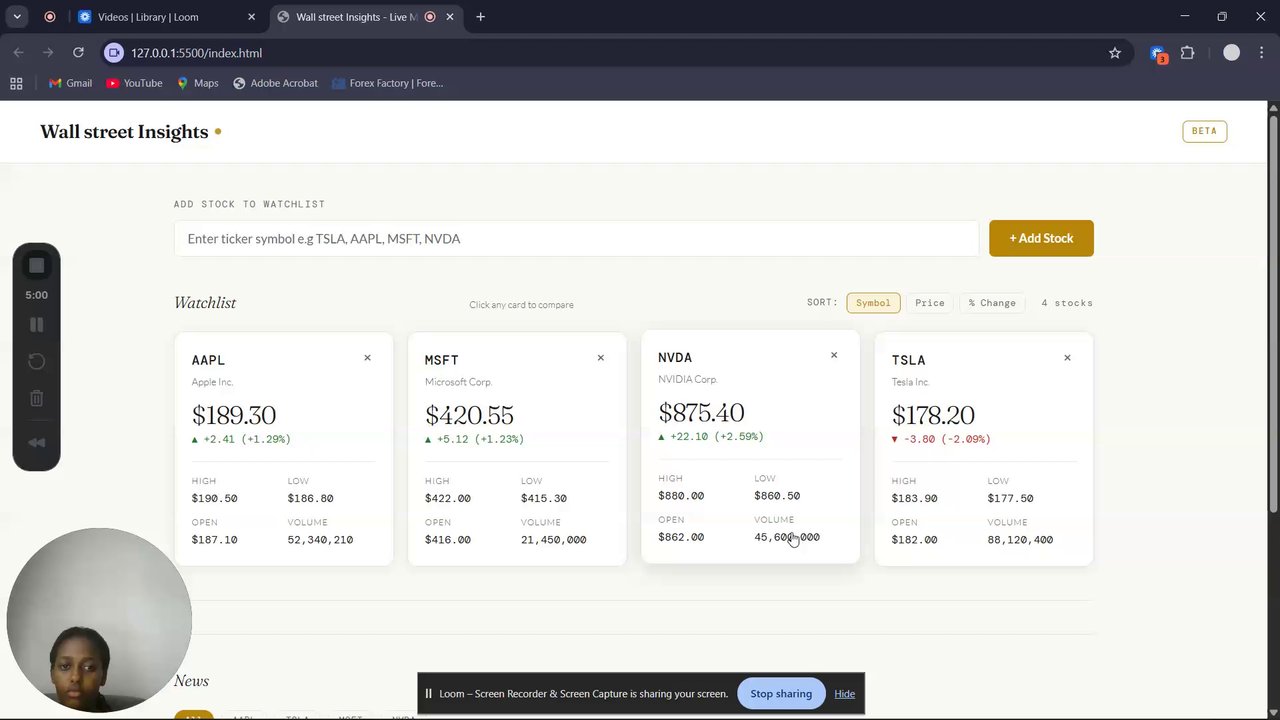Click the BETA badge
Viewport: 1280px width, 720px height.
click(x=1204, y=131)
